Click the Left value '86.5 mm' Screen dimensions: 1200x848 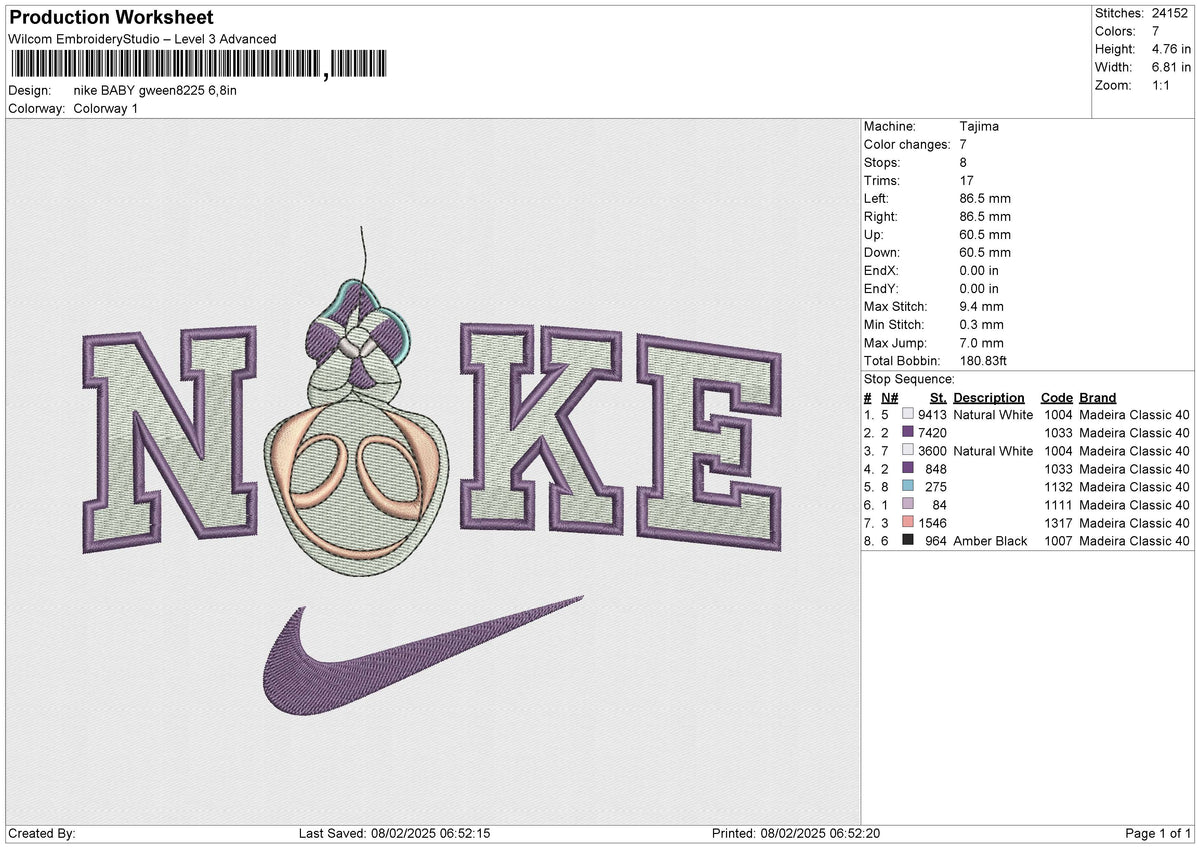985,198
